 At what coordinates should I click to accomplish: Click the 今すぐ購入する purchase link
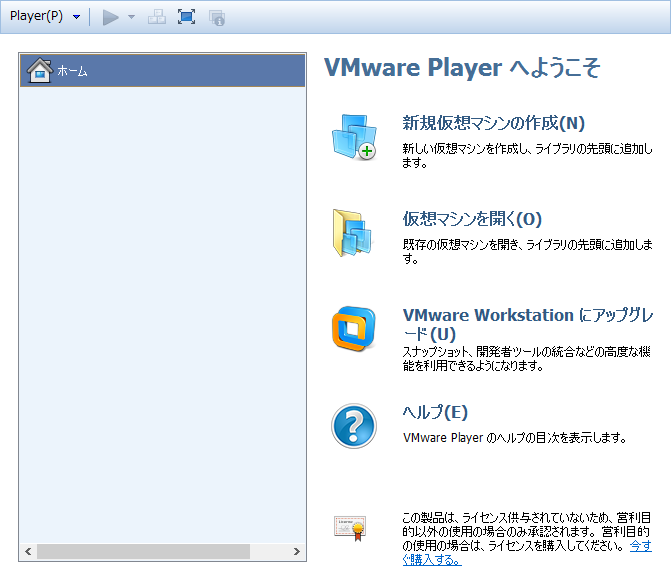[x=527, y=553]
